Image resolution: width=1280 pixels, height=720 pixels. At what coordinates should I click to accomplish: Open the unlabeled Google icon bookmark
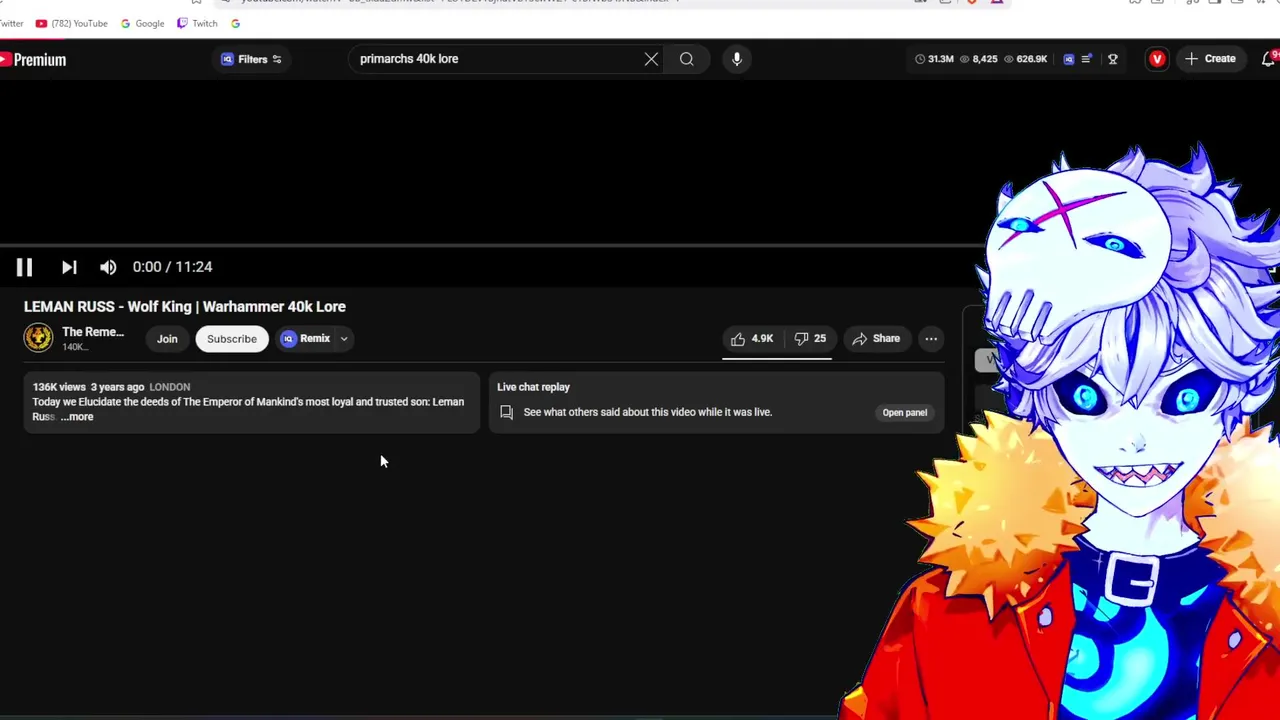point(235,23)
